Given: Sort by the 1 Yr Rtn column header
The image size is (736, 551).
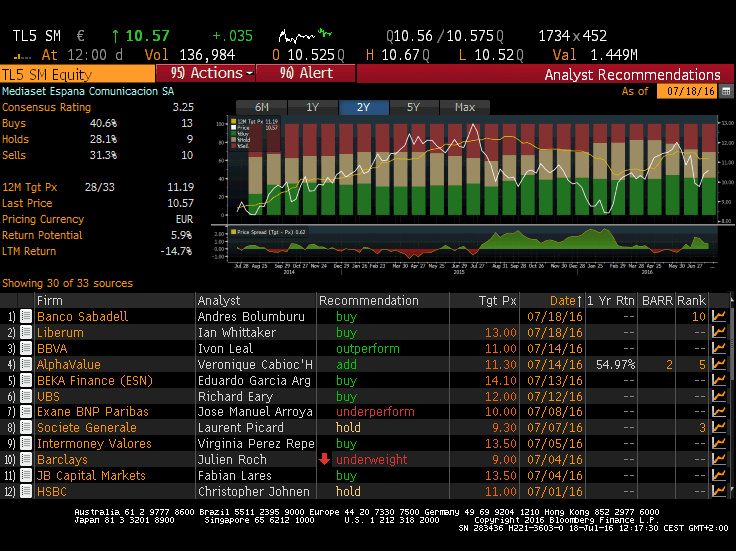Looking at the screenshot, I should tap(611, 300).
